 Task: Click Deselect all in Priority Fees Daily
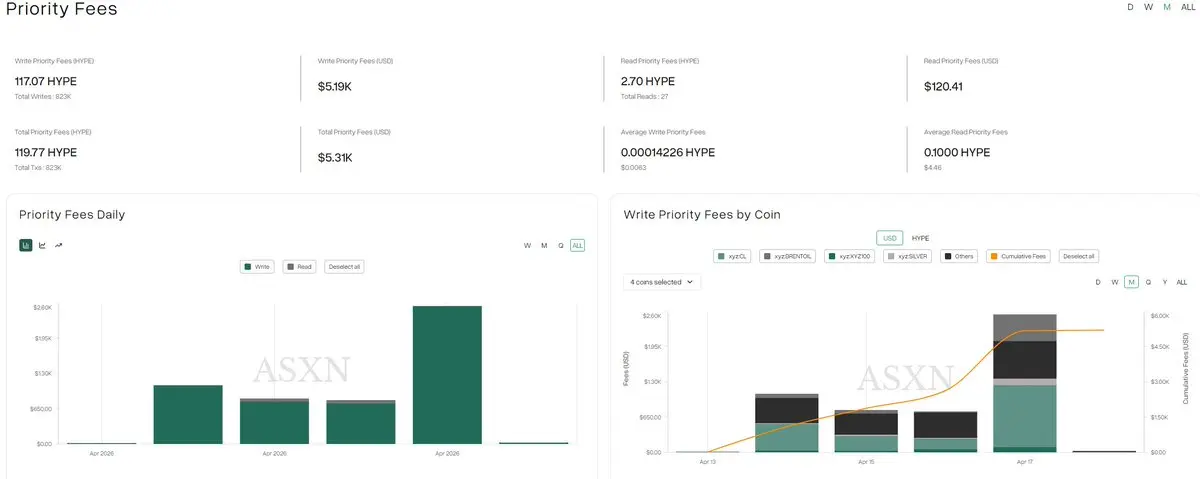point(344,267)
